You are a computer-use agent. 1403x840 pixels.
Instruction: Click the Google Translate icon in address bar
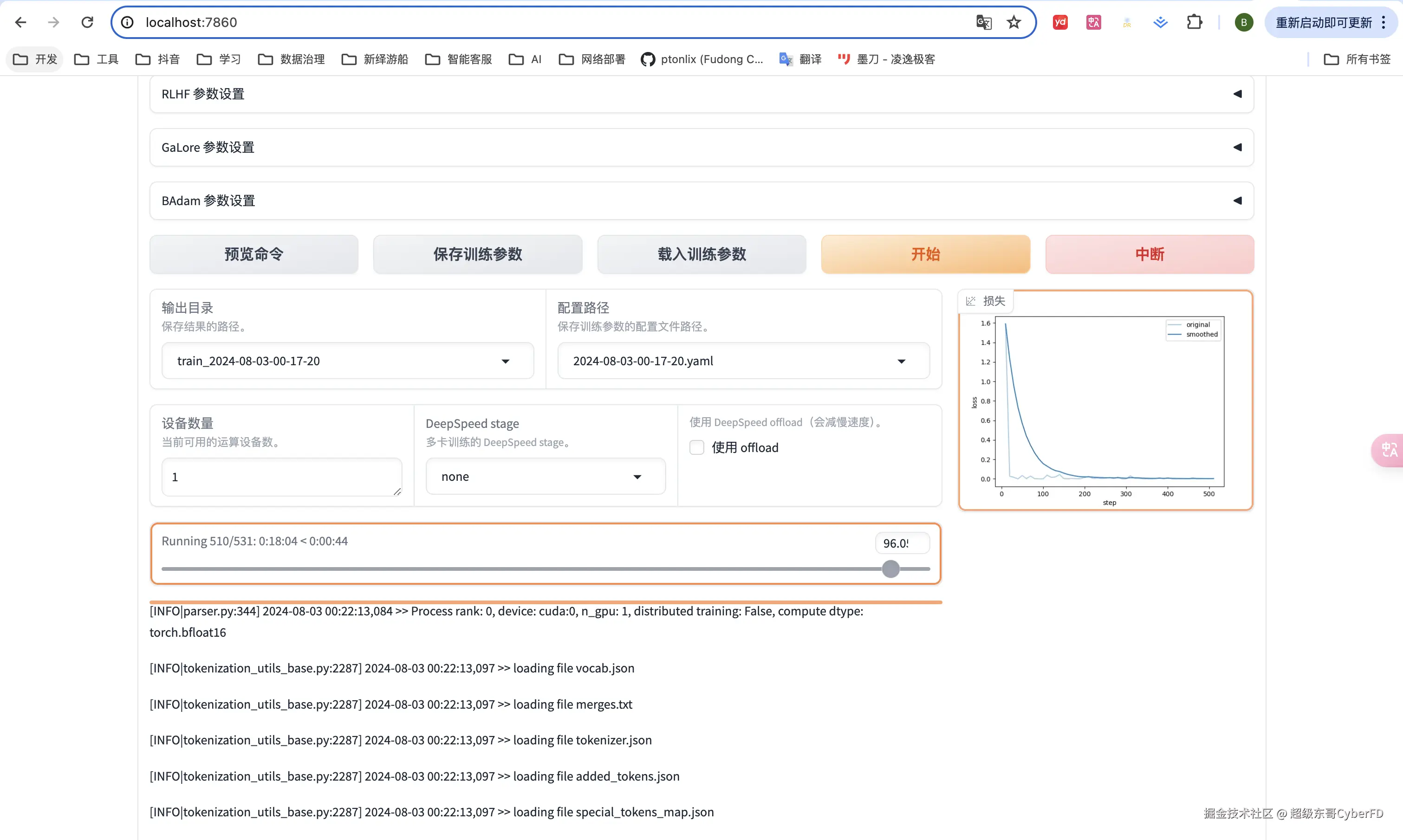(983, 22)
